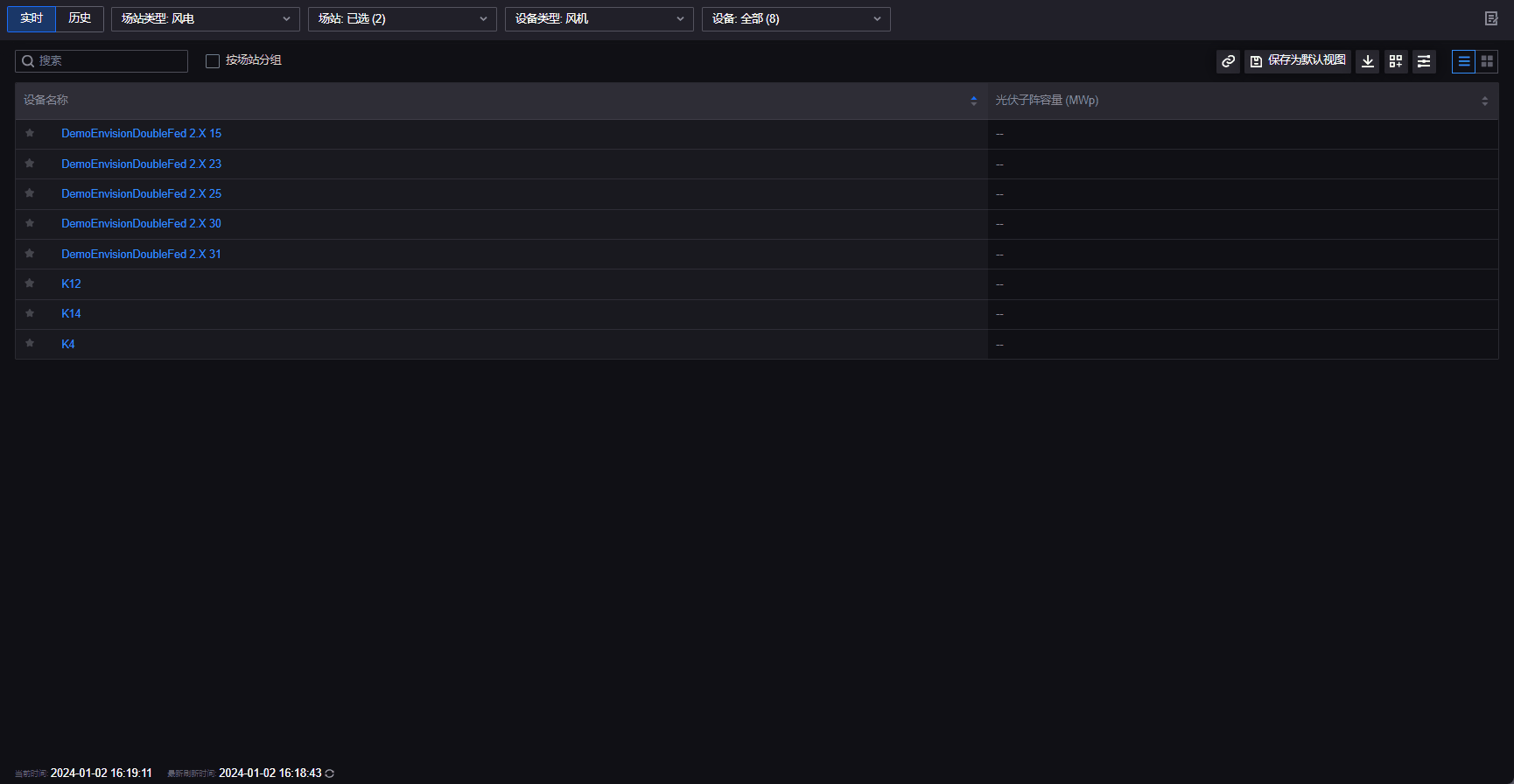Star the K12 device as favorite
1514x784 pixels.
click(30, 283)
